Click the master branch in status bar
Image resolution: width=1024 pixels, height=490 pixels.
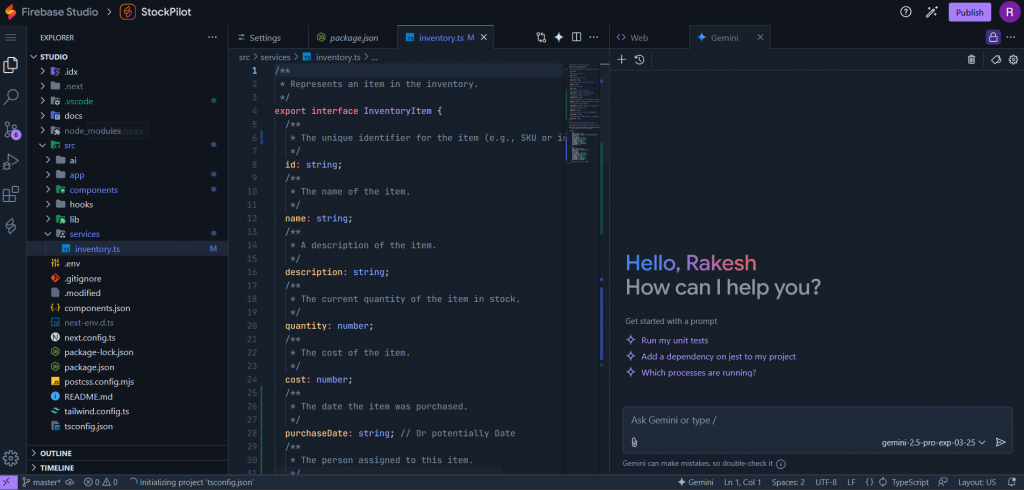42,482
